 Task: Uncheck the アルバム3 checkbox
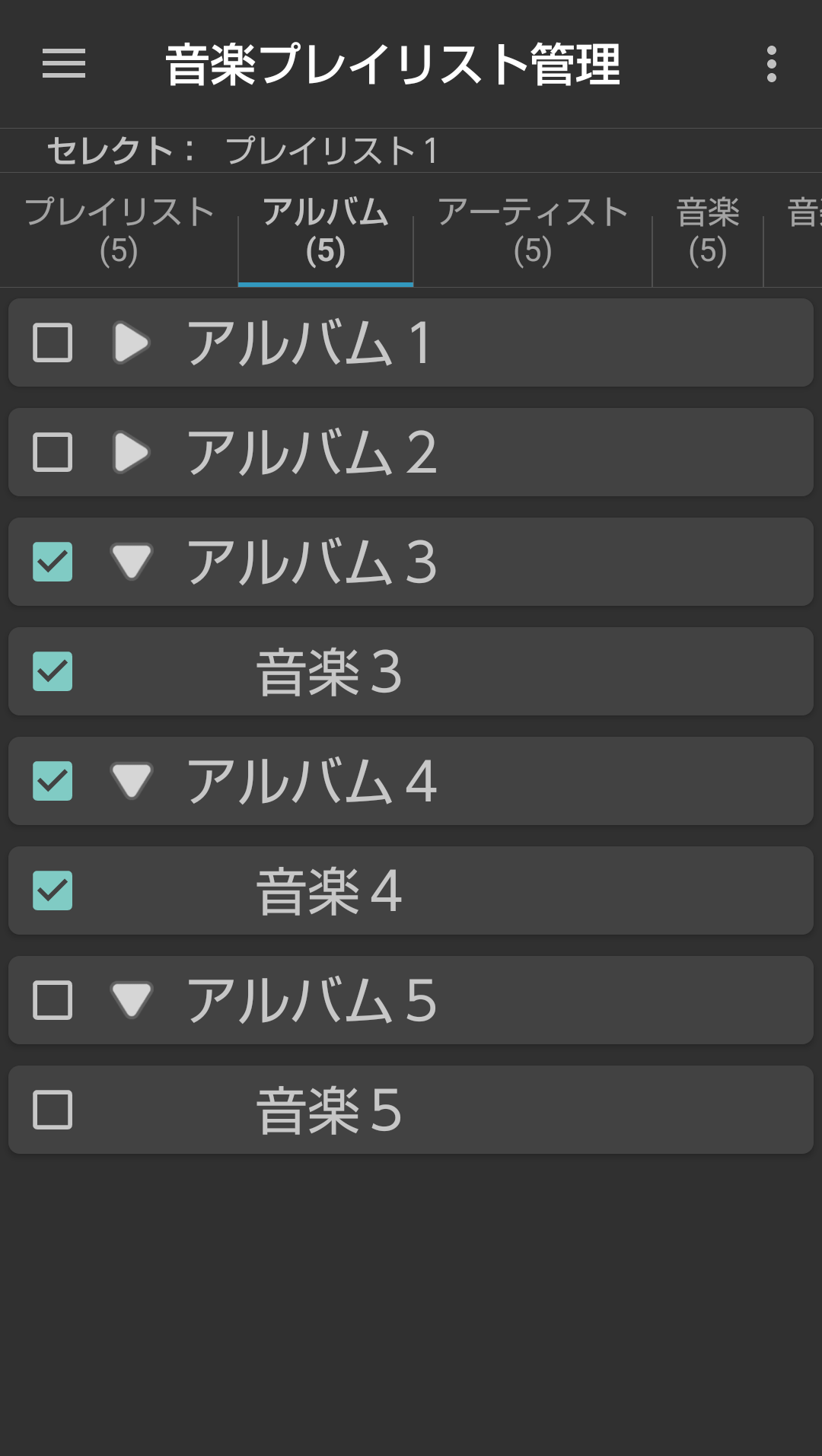point(53,562)
